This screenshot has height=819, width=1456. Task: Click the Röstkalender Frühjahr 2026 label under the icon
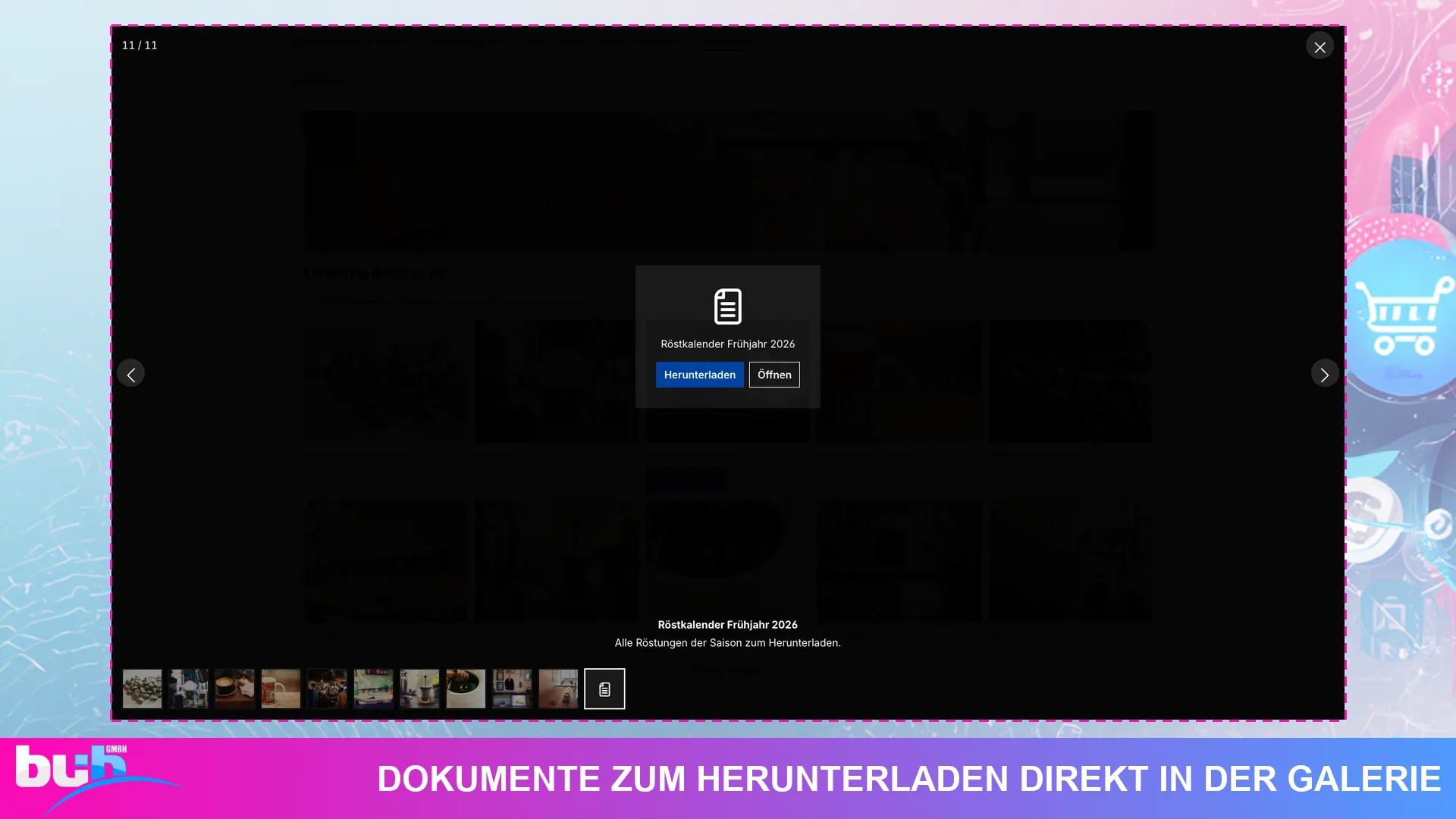pos(728,344)
